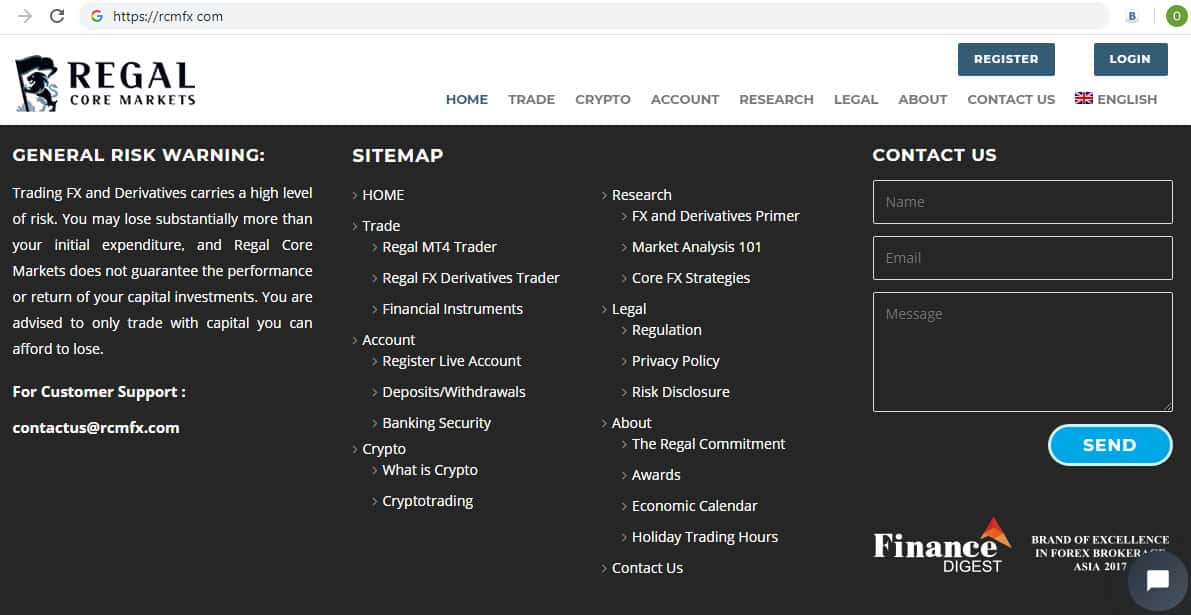Click the Google icon in the address bar

point(96,16)
